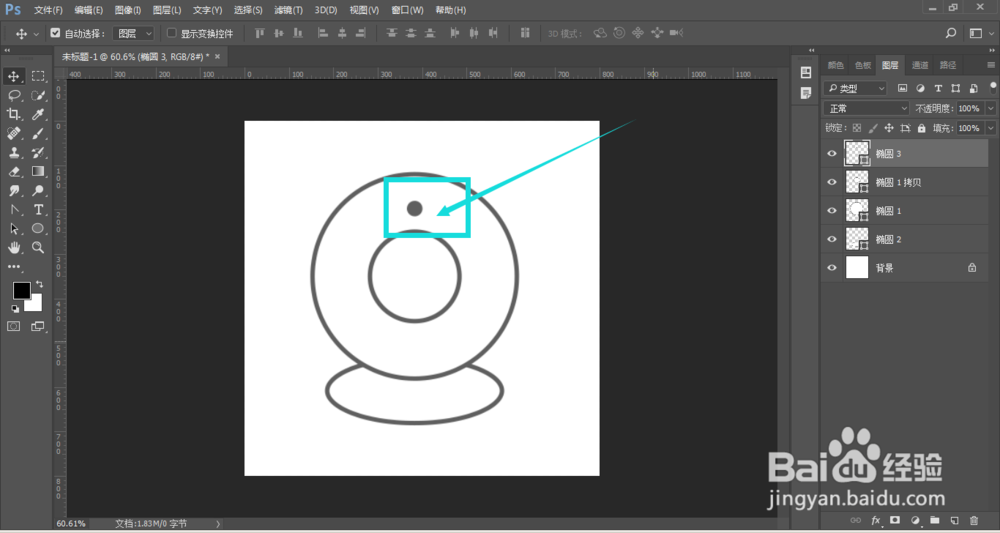Open the 类型 layer filter dropdown
The width and height of the screenshot is (1000, 533).
click(x=855, y=88)
